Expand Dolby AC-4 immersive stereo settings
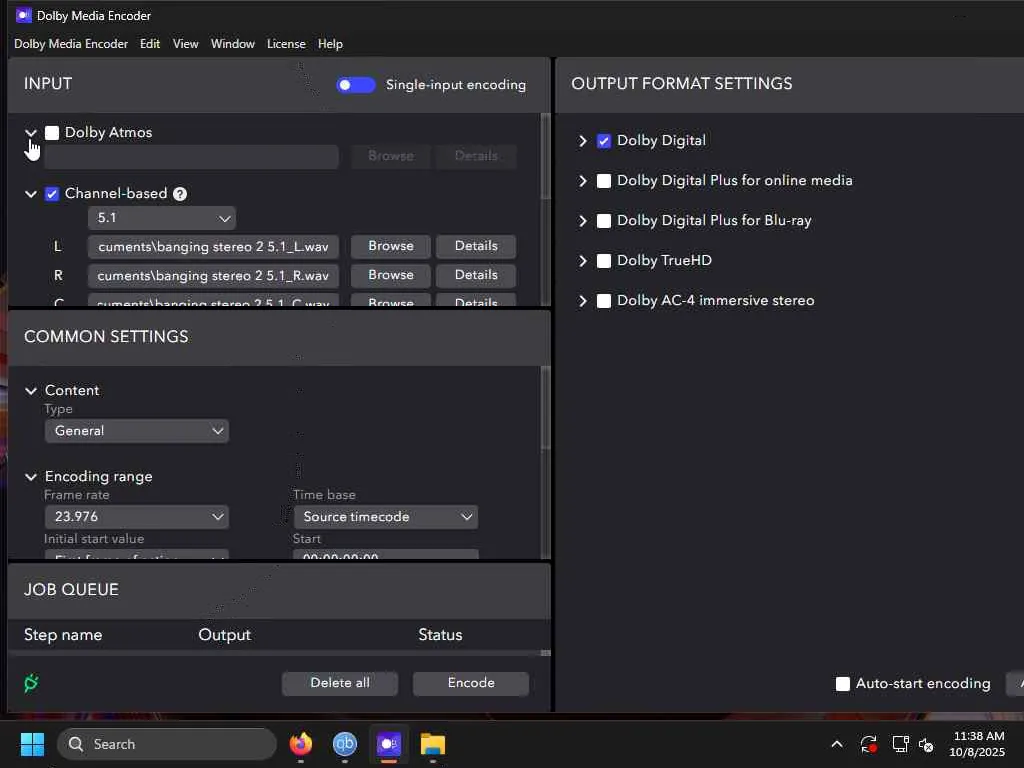The image size is (1024, 768). coord(583,301)
